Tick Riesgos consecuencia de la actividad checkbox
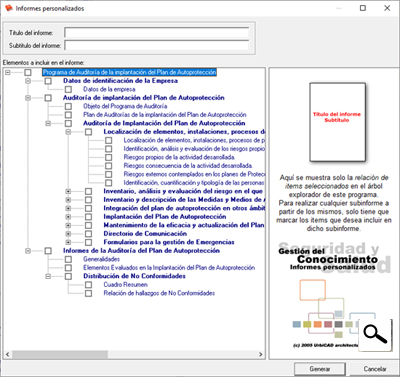Screen dimensions: 400x377 point(109,166)
